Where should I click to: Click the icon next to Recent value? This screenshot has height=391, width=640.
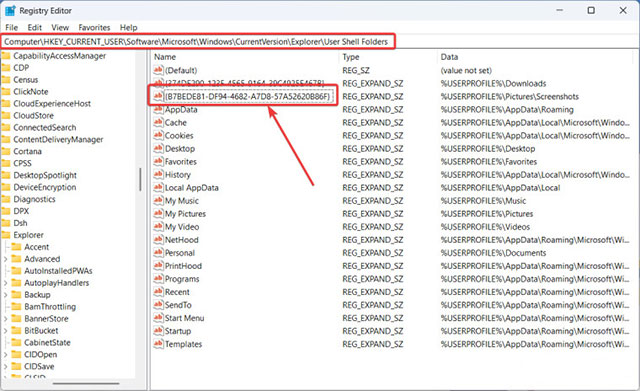[158, 292]
